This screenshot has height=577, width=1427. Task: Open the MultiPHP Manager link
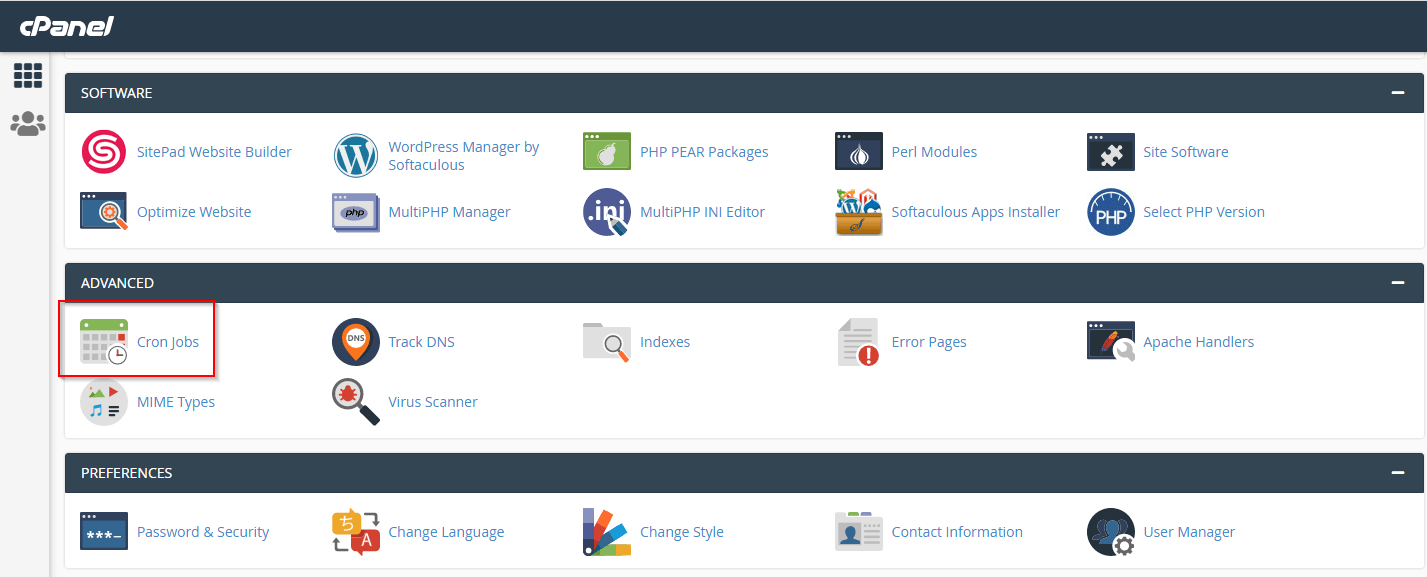[449, 212]
